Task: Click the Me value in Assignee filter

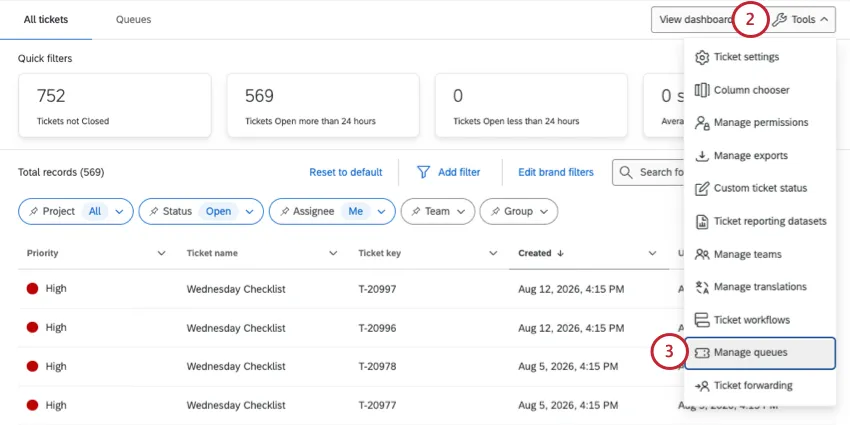Action: point(356,211)
